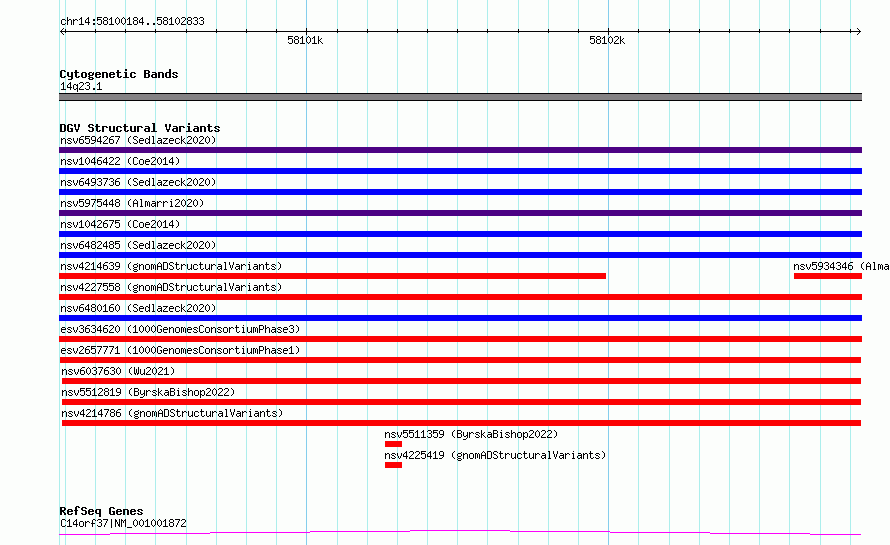Viewport: 890px width, 545px height.
Task: Select the 14q23.1 band label
Action: tap(81, 86)
